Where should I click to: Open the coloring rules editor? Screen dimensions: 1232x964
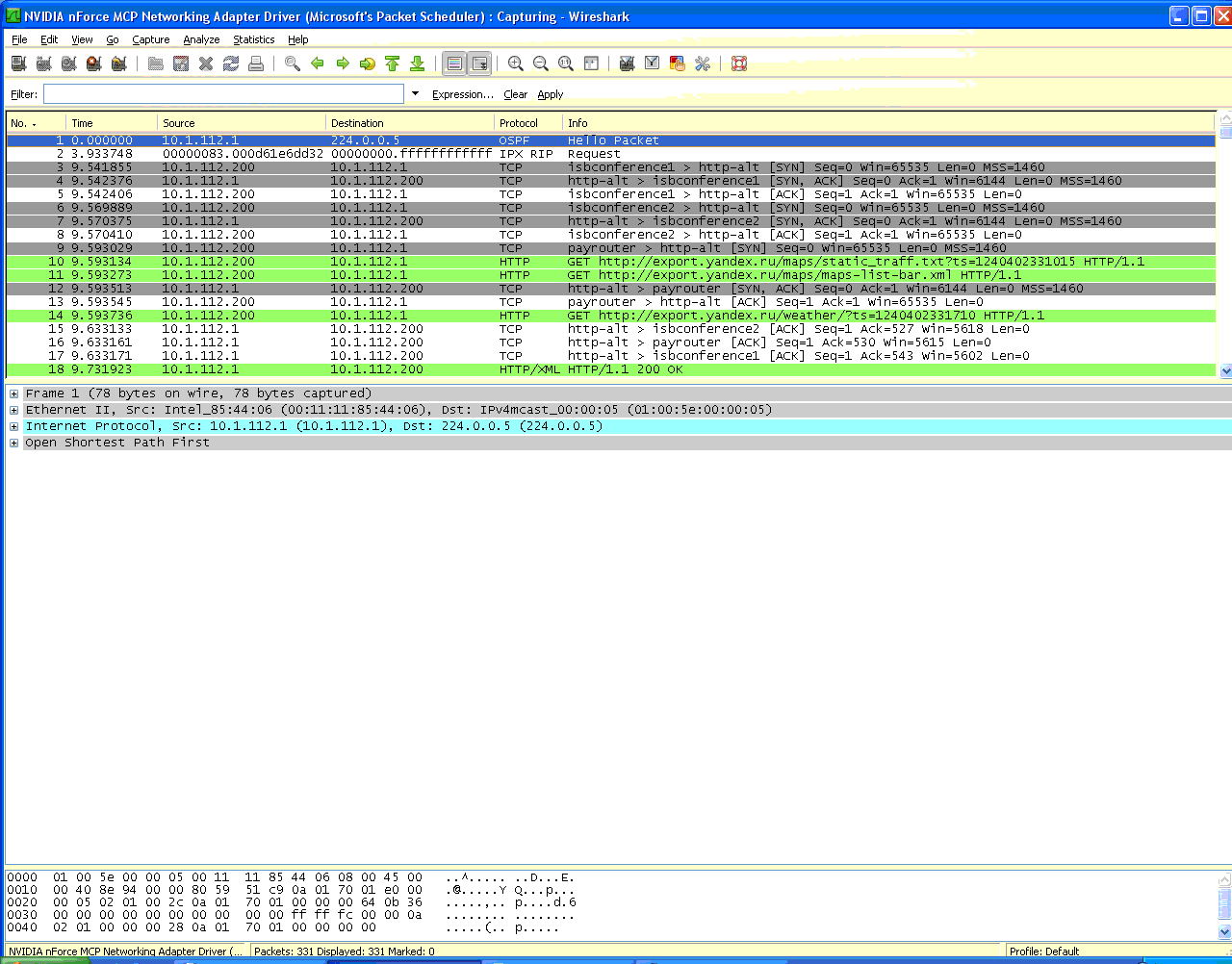tap(677, 63)
